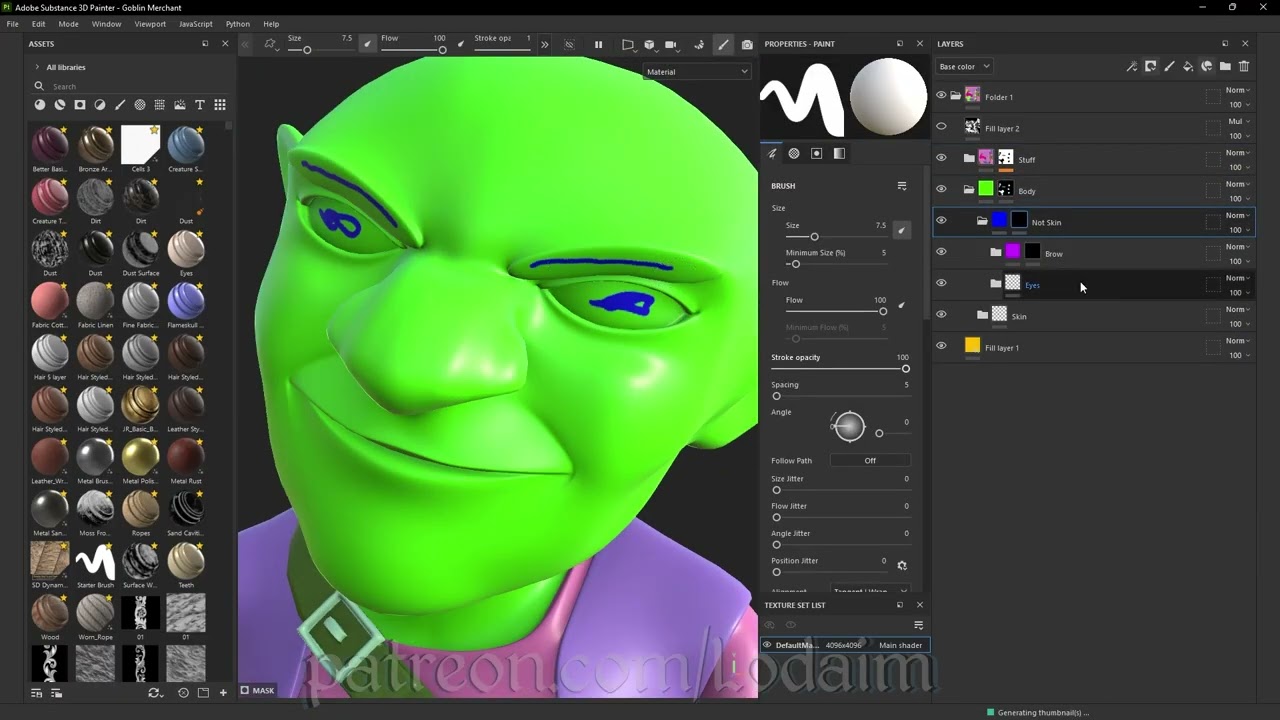Open the Python menu
1280x720 pixels.
pos(238,24)
